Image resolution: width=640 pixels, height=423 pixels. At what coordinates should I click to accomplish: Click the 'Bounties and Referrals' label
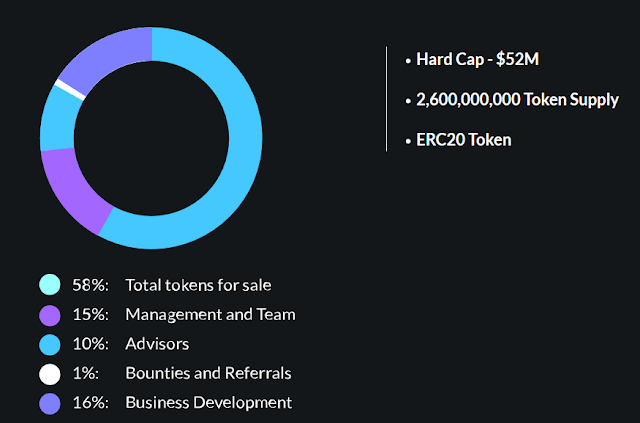coord(208,373)
